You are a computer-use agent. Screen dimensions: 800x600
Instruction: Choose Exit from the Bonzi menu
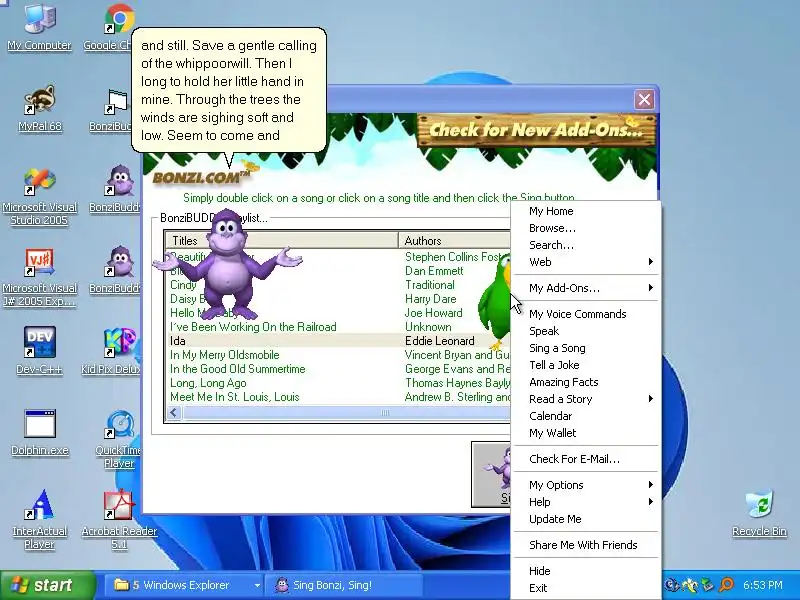pos(585,588)
